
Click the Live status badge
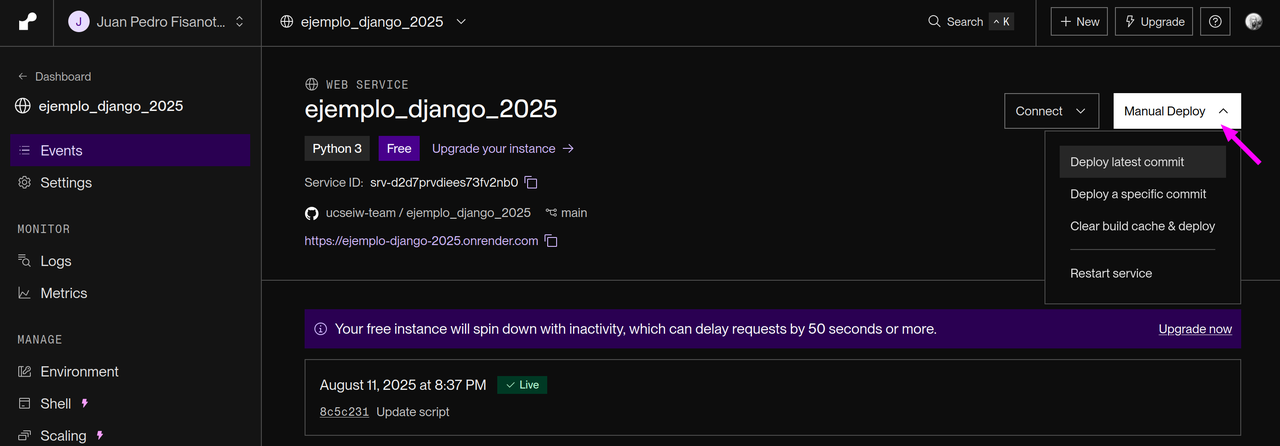522,384
